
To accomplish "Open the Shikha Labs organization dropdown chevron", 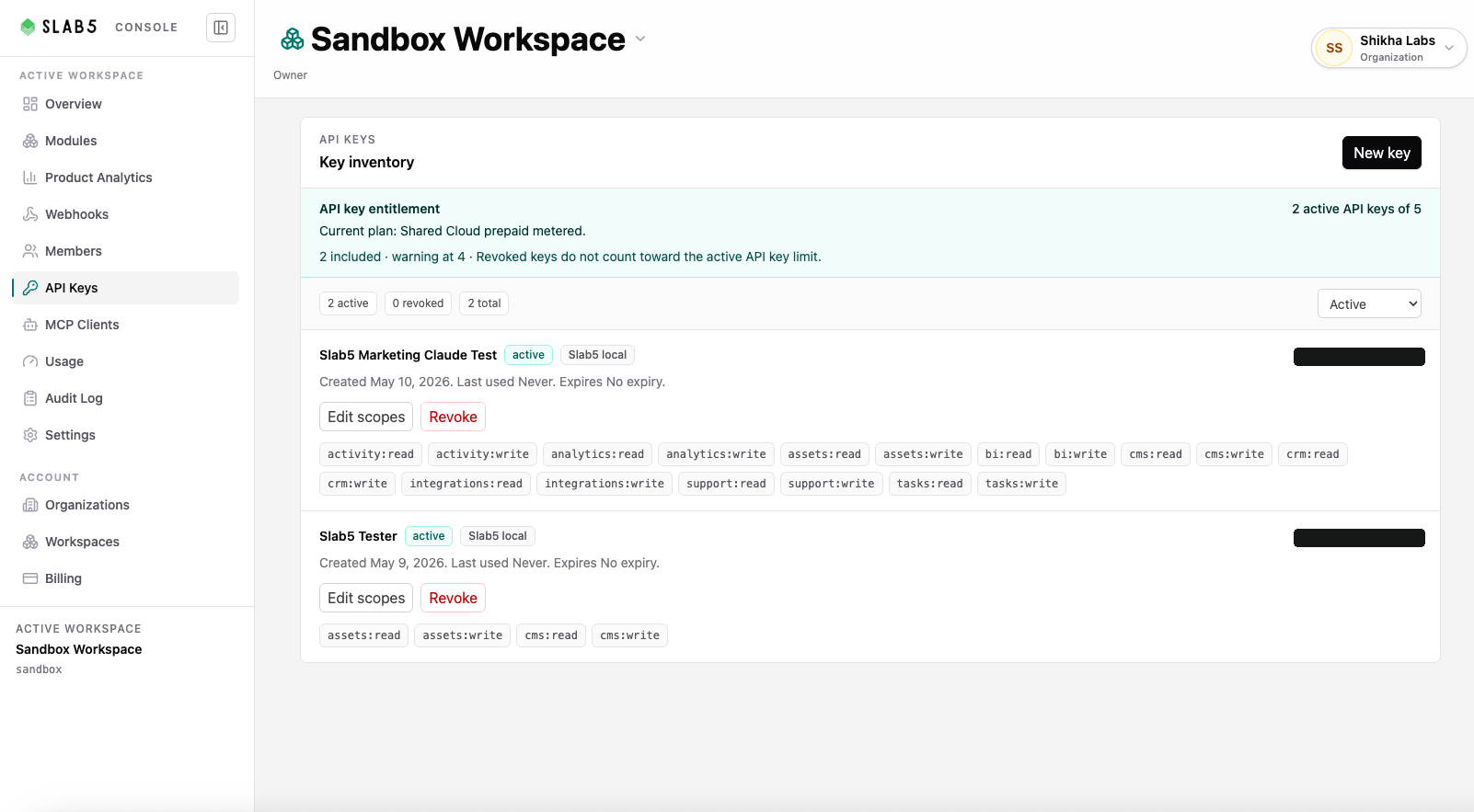I will pyautogui.click(x=1449, y=48).
